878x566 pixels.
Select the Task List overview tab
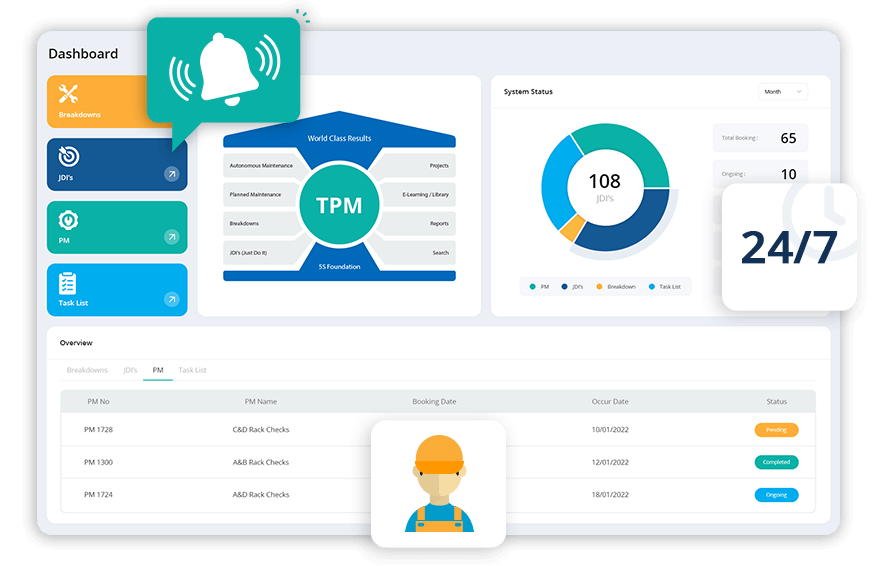tap(192, 370)
